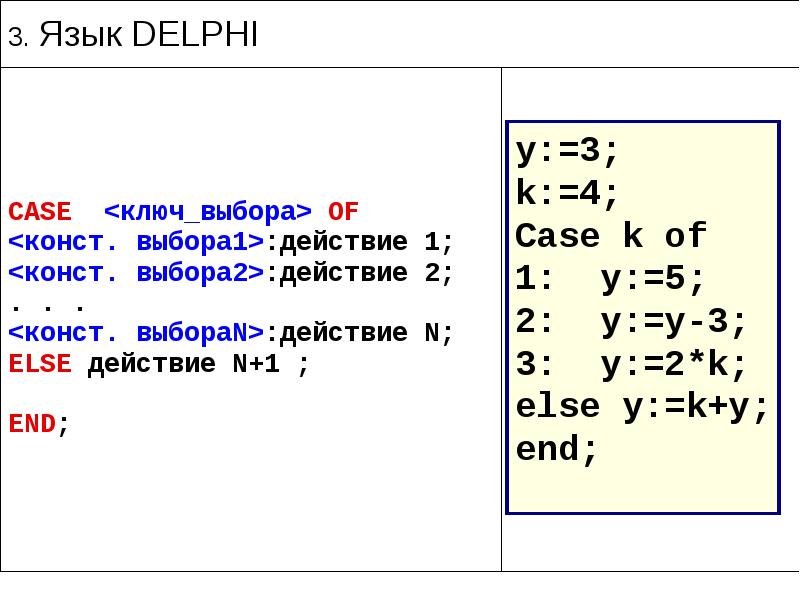The height and width of the screenshot is (600, 800).
Task: Click the case branch "2: y:=y-3;"
Action: tap(632, 322)
